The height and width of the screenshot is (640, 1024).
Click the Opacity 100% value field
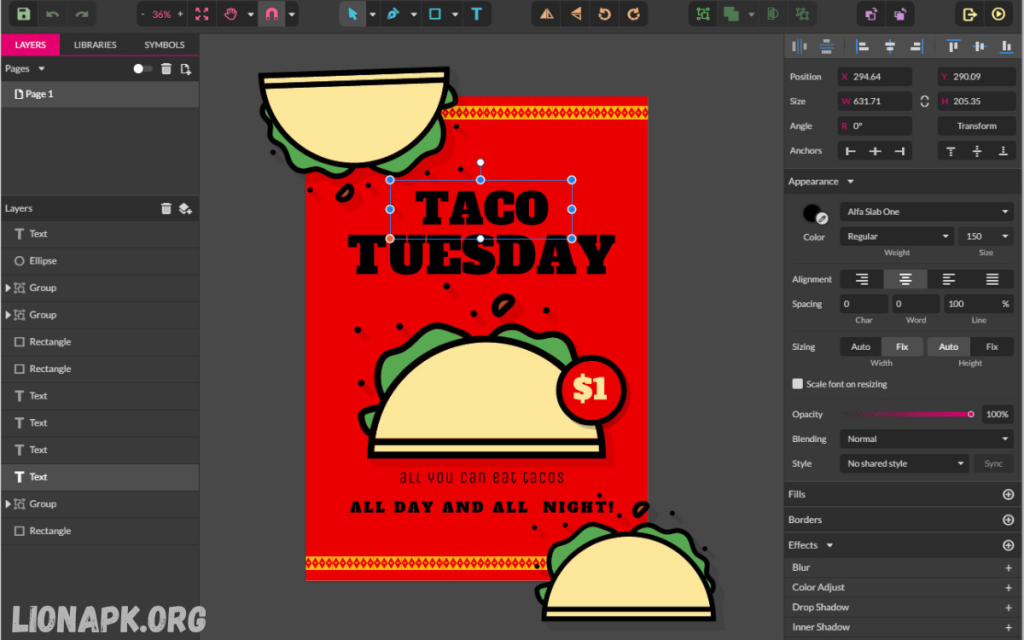point(997,414)
